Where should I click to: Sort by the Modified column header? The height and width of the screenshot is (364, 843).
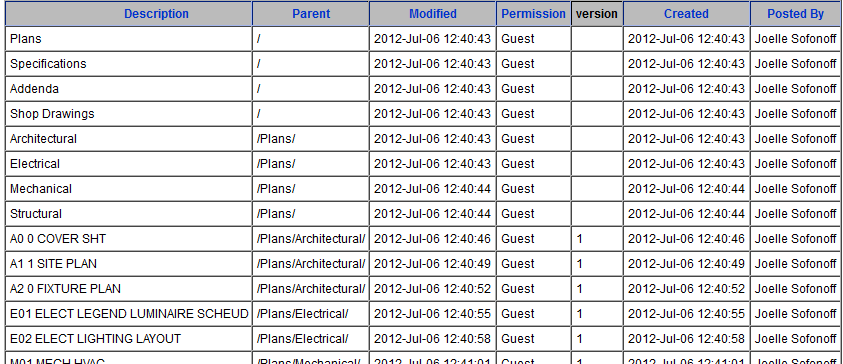click(432, 14)
